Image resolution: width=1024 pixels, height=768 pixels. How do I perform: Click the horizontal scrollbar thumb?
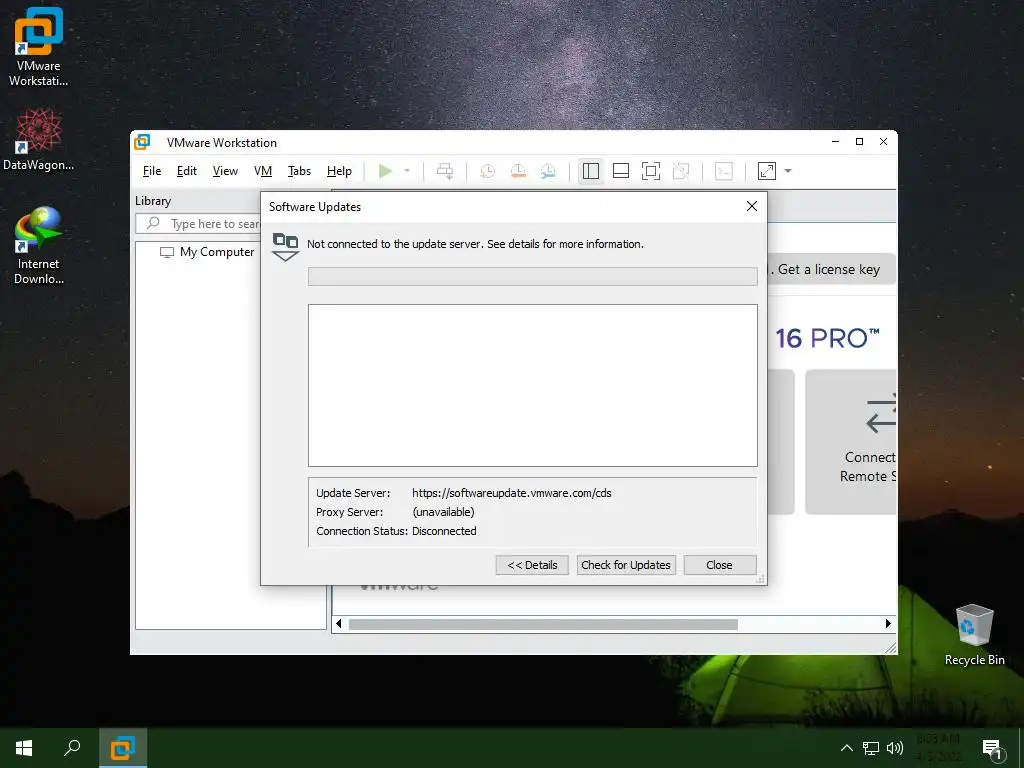543,624
